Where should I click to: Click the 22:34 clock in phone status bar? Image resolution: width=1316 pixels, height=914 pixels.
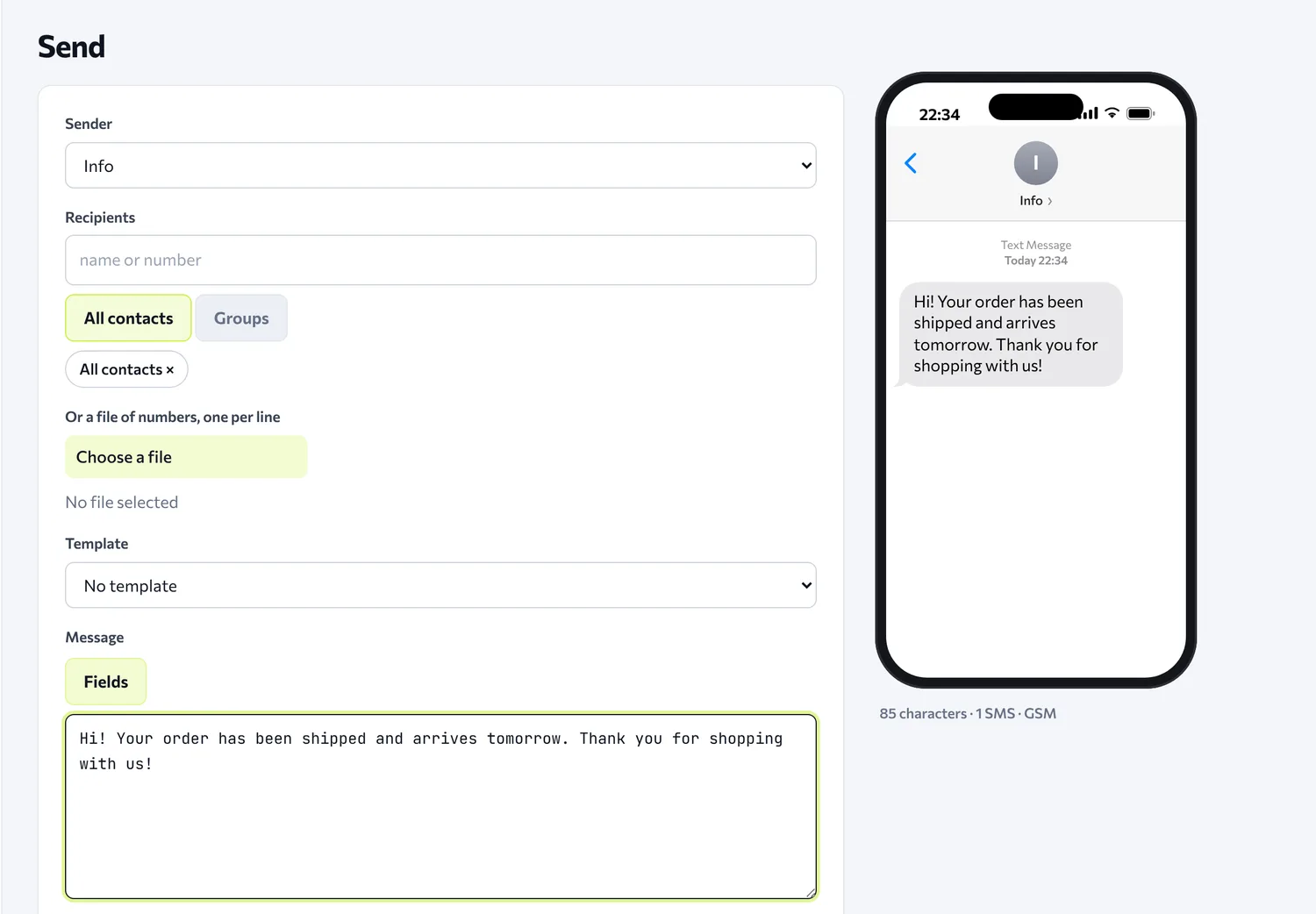[939, 115]
